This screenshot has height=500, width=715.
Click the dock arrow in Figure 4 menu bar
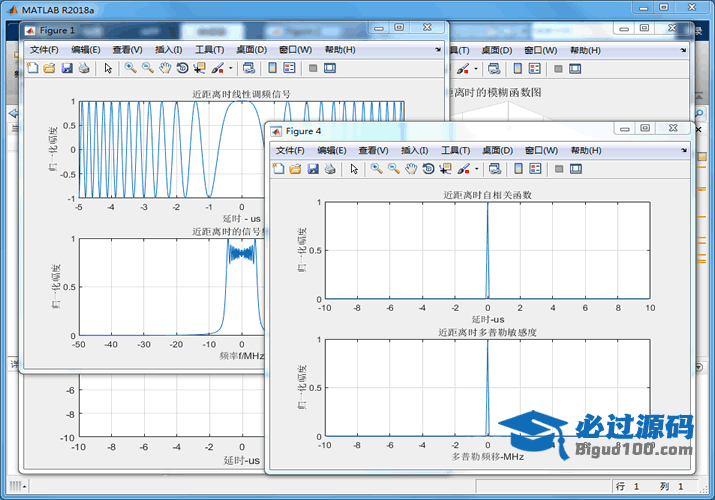683,150
